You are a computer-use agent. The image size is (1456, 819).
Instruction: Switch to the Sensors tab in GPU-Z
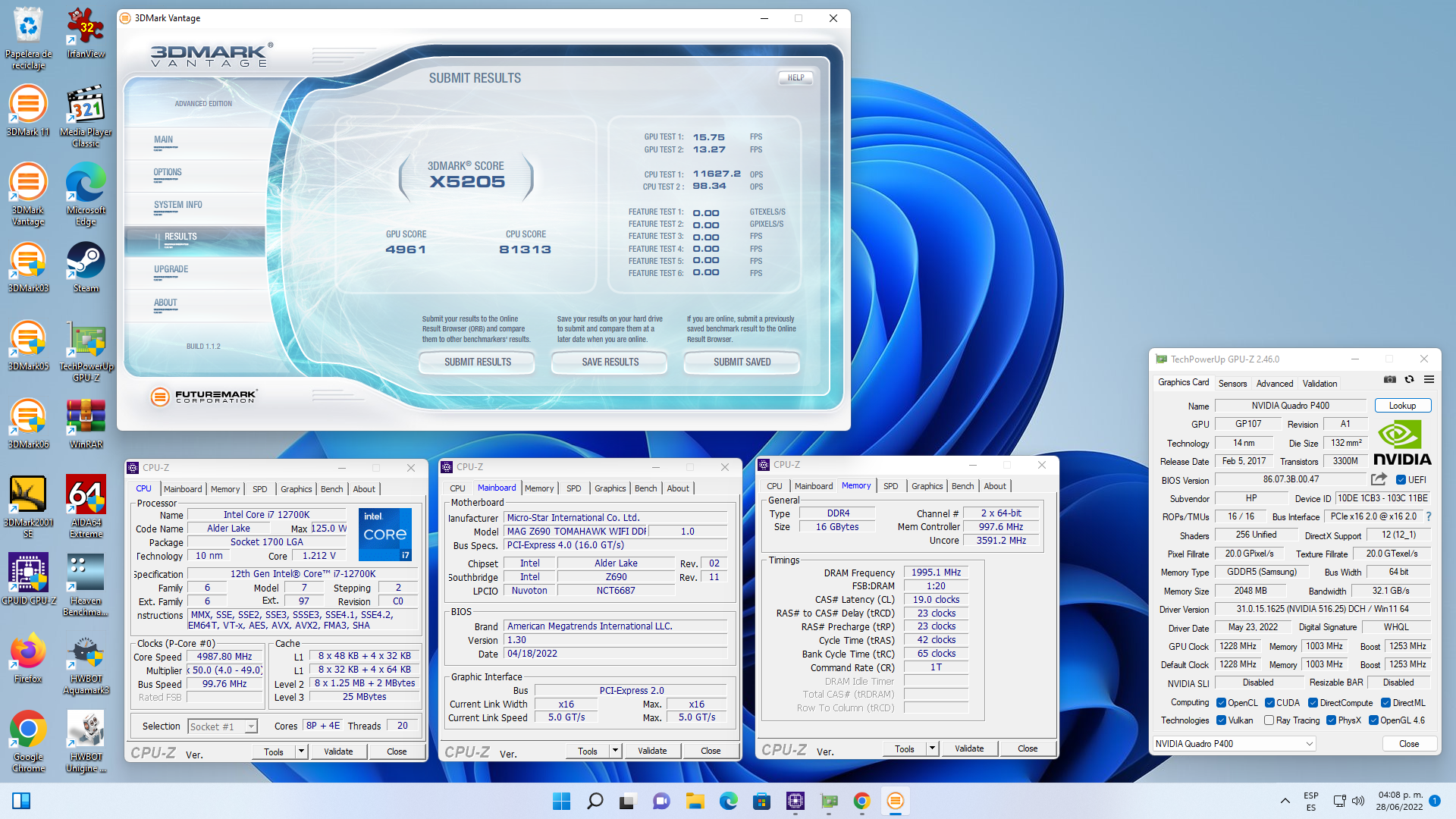(1232, 384)
